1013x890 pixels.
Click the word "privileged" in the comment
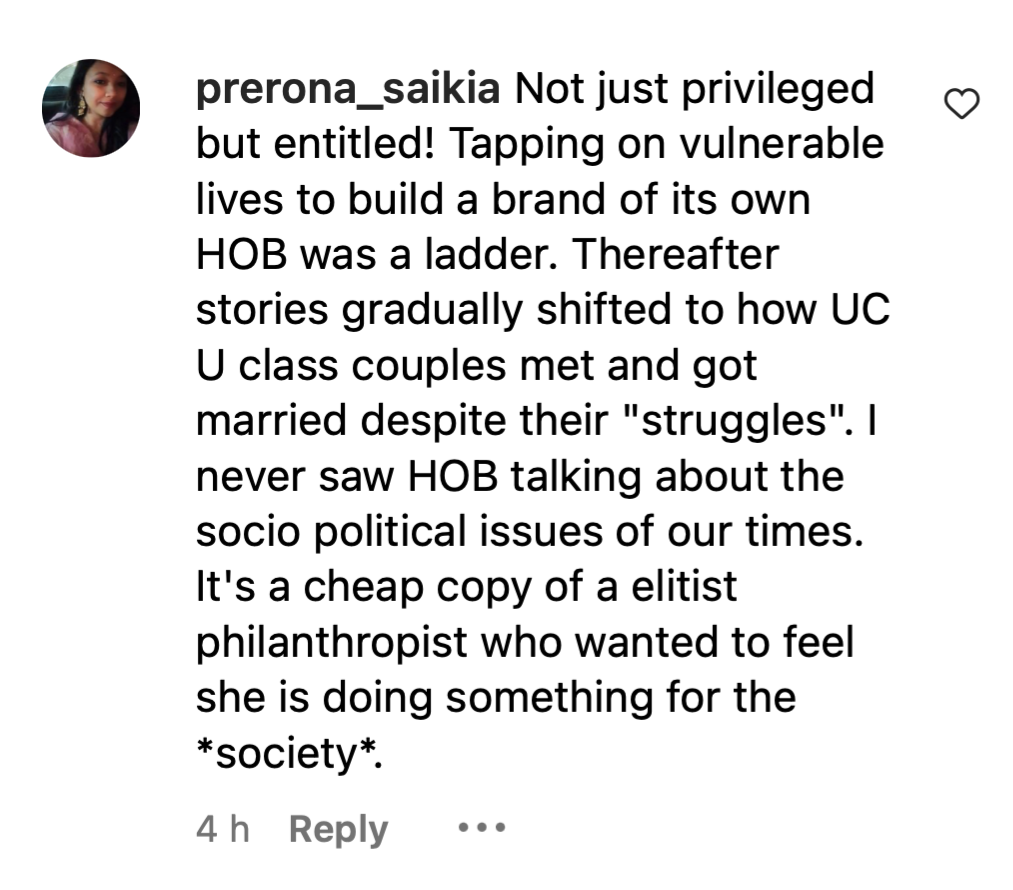778,89
